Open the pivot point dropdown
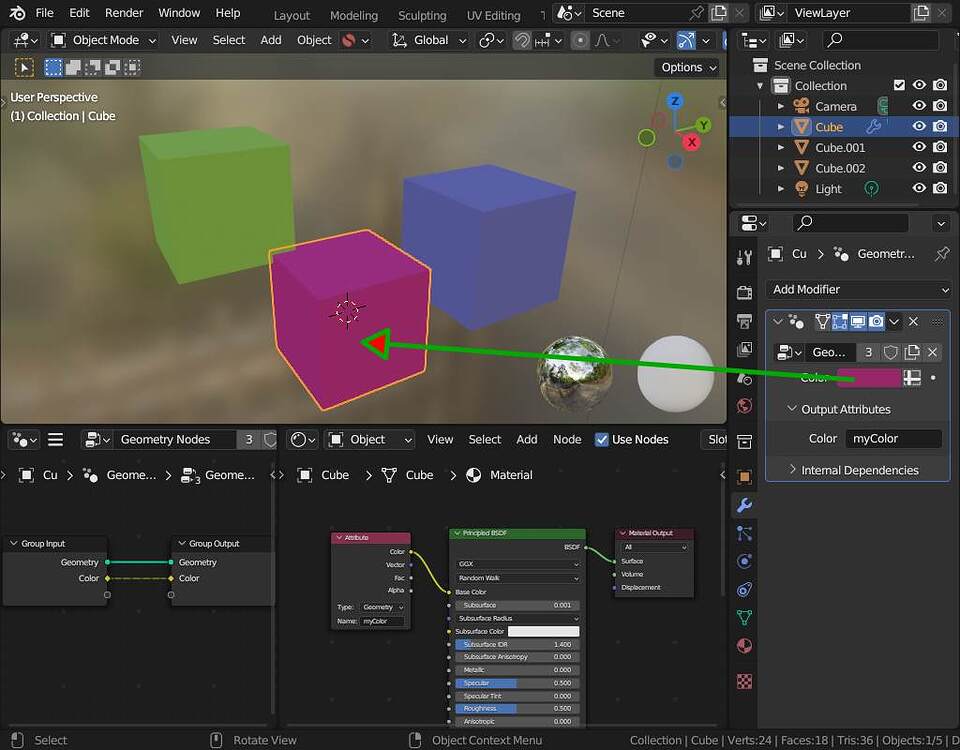The height and width of the screenshot is (750, 960). click(491, 40)
